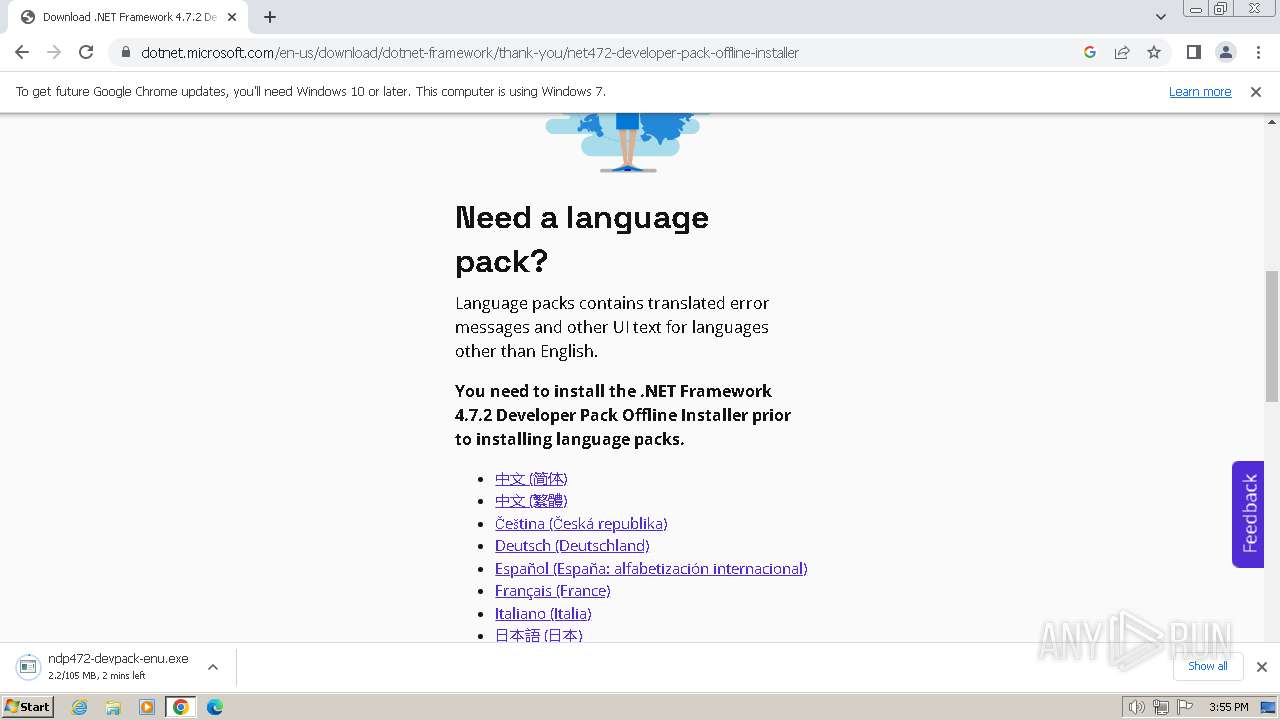Dismiss the Chrome update notification bar
1280x720 pixels.
[1256, 92]
